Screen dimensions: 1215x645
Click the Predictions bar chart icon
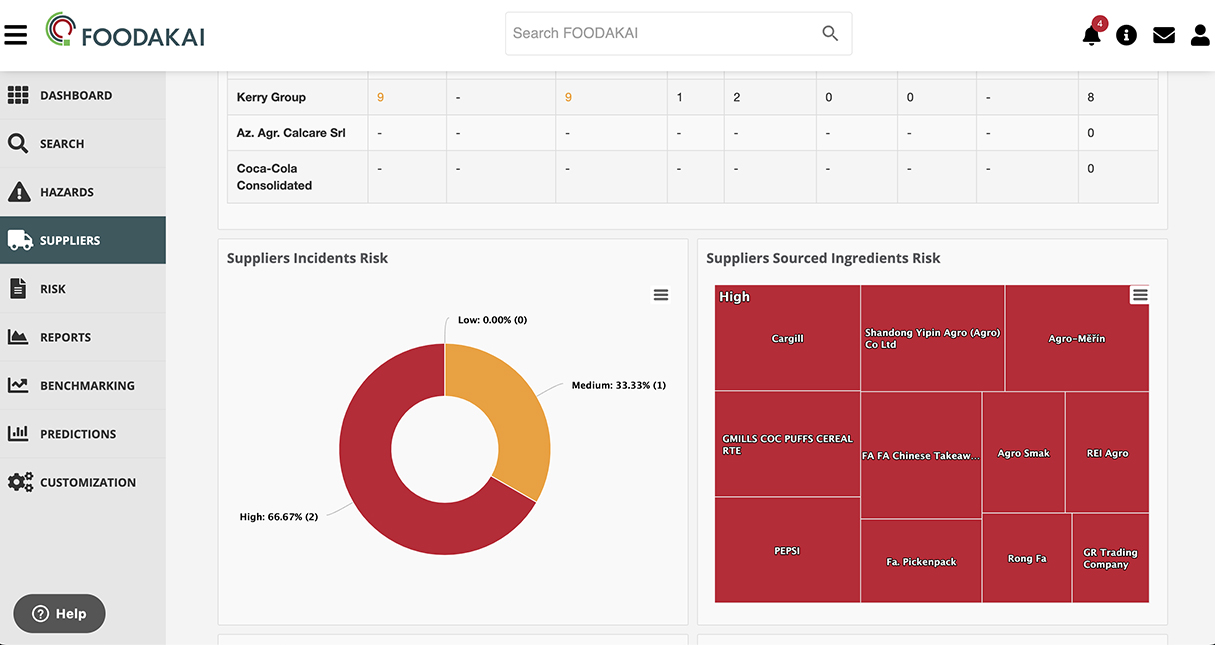(18, 434)
